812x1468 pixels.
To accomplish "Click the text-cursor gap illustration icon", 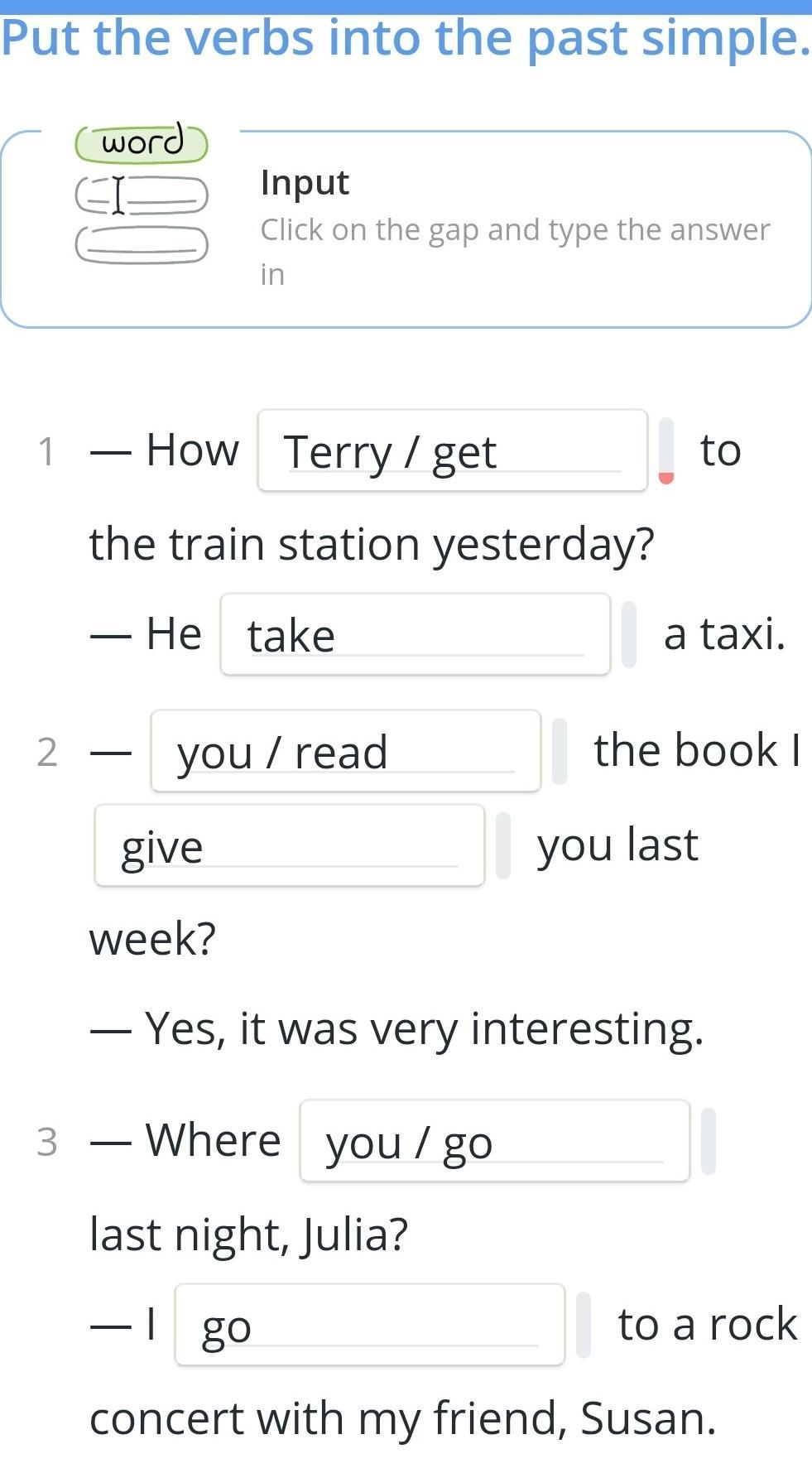I will (x=142, y=195).
